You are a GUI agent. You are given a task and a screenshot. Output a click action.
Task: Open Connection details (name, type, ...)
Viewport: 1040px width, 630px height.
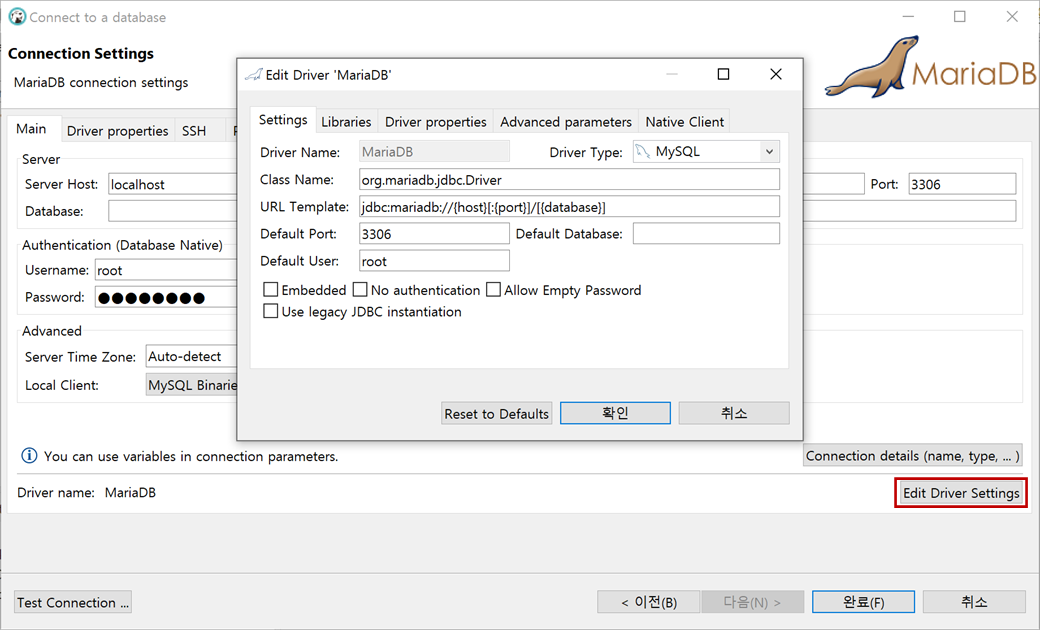click(x=913, y=456)
